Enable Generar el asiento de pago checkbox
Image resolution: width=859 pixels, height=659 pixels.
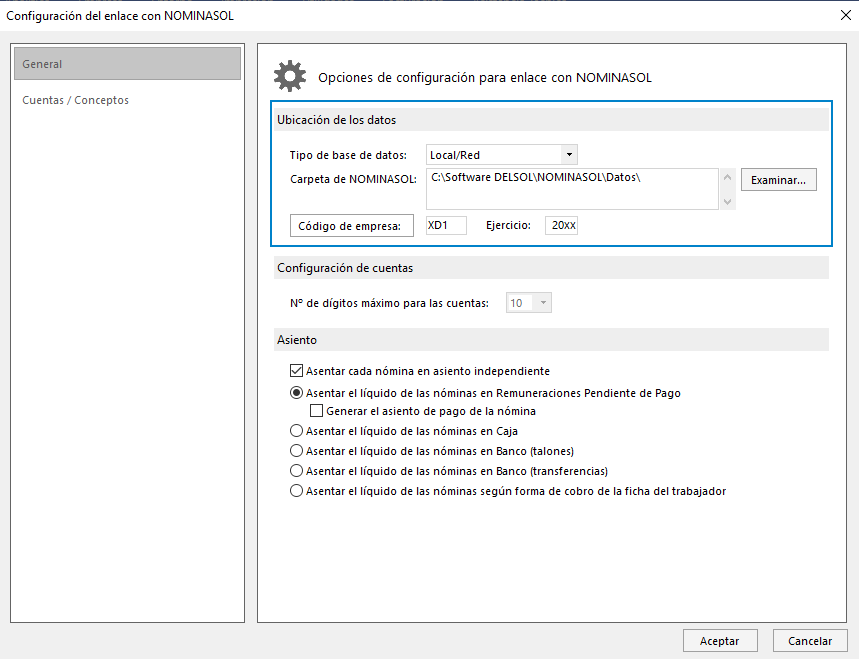(316, 411)
